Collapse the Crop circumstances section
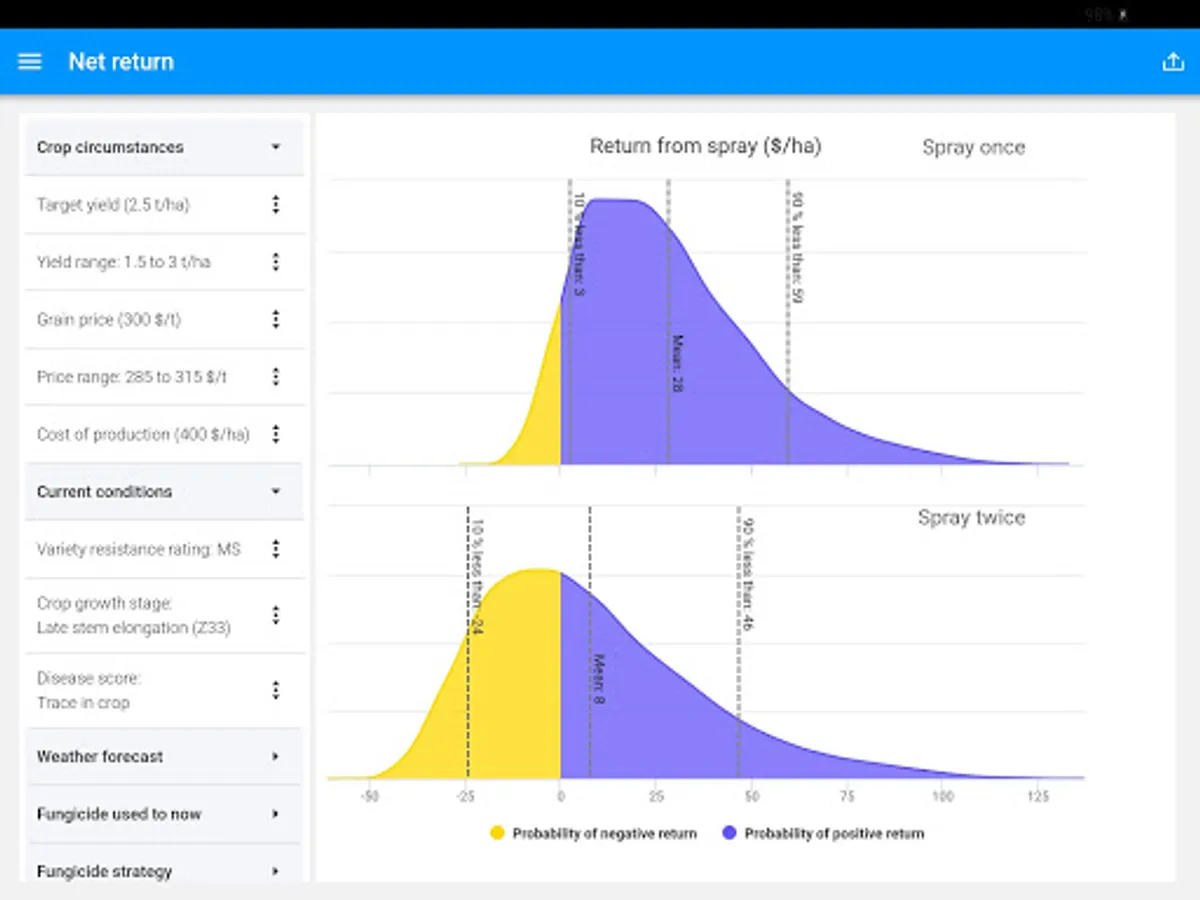 (276, 147)
